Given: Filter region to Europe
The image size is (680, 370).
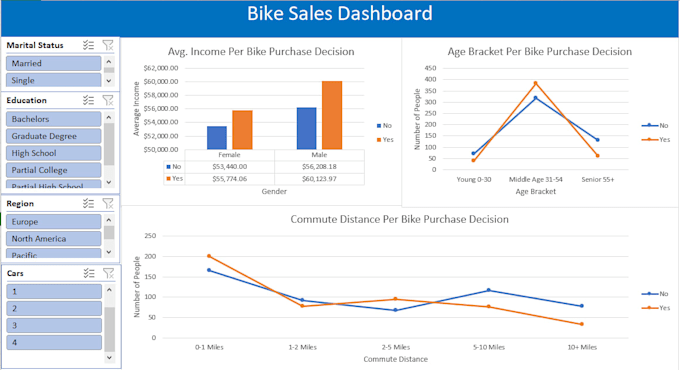Looking at the screenshot, I should (x=54, y=222).
